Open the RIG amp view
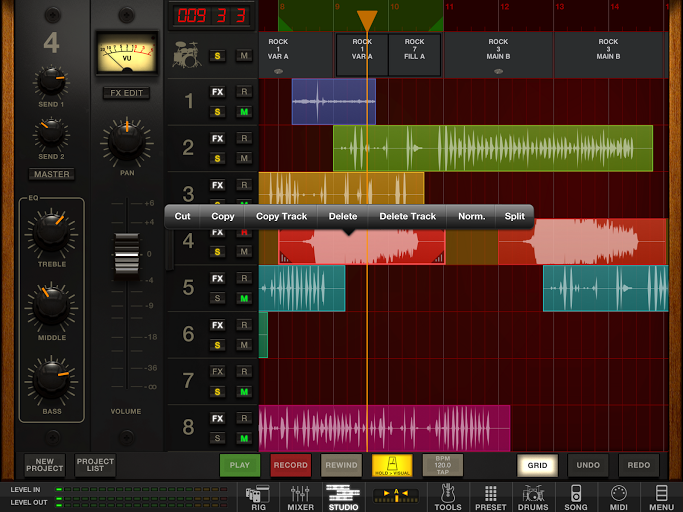Image resolution: width=683 pixels, height=512 pixels. tap(260, 496)
